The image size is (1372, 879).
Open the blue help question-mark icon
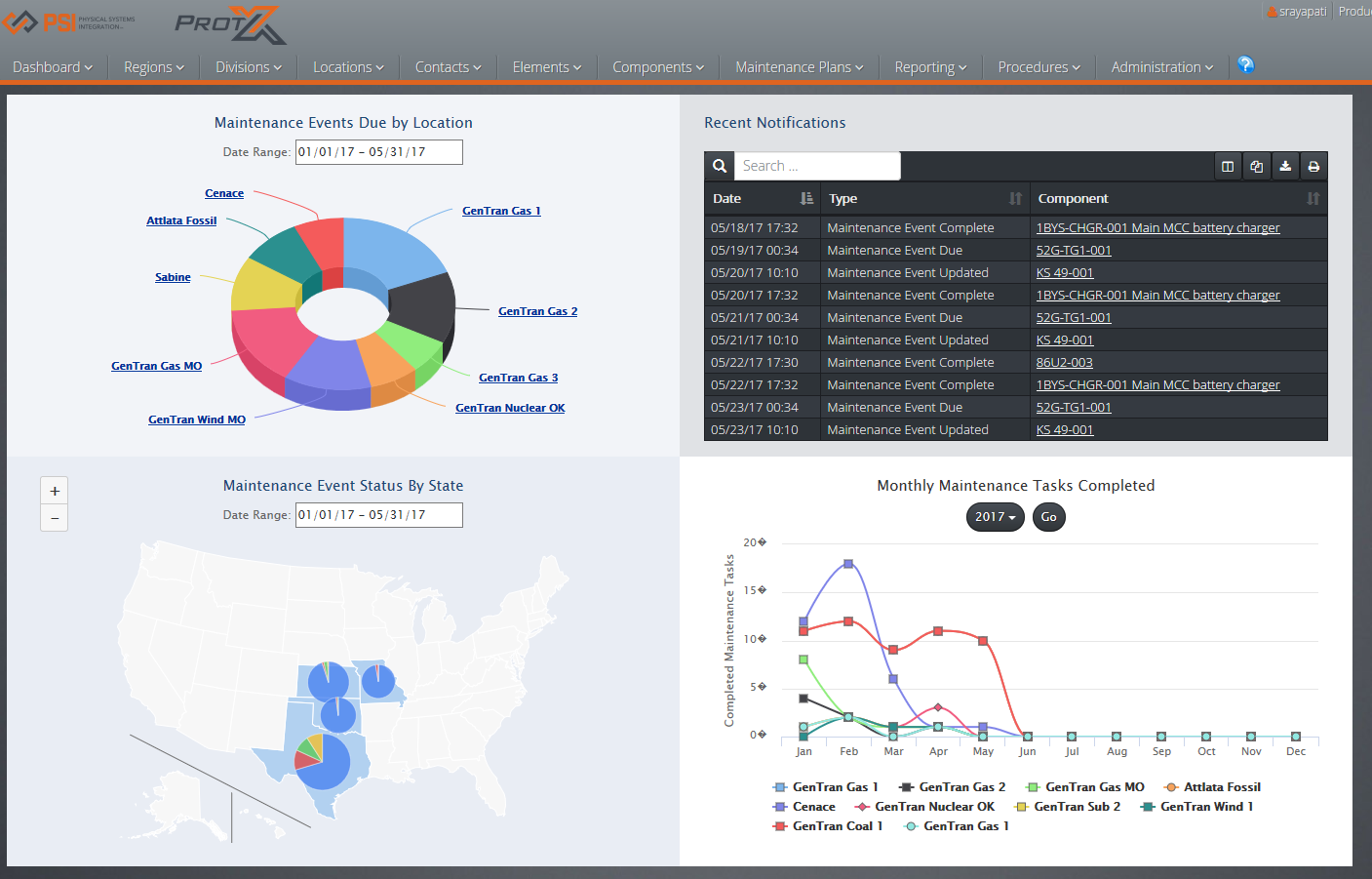[1245, 64]
